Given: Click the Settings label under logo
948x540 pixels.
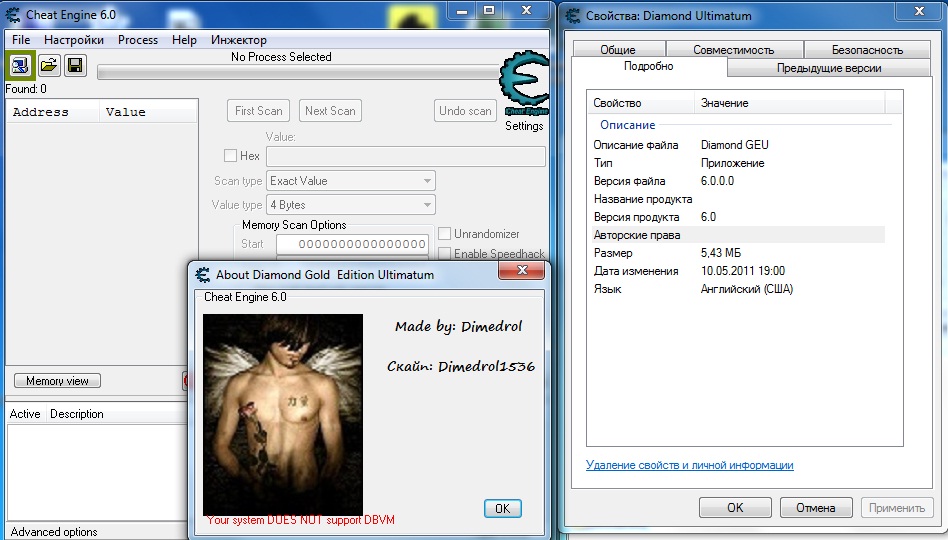Looking at the screenshot, I should point(524,126).
